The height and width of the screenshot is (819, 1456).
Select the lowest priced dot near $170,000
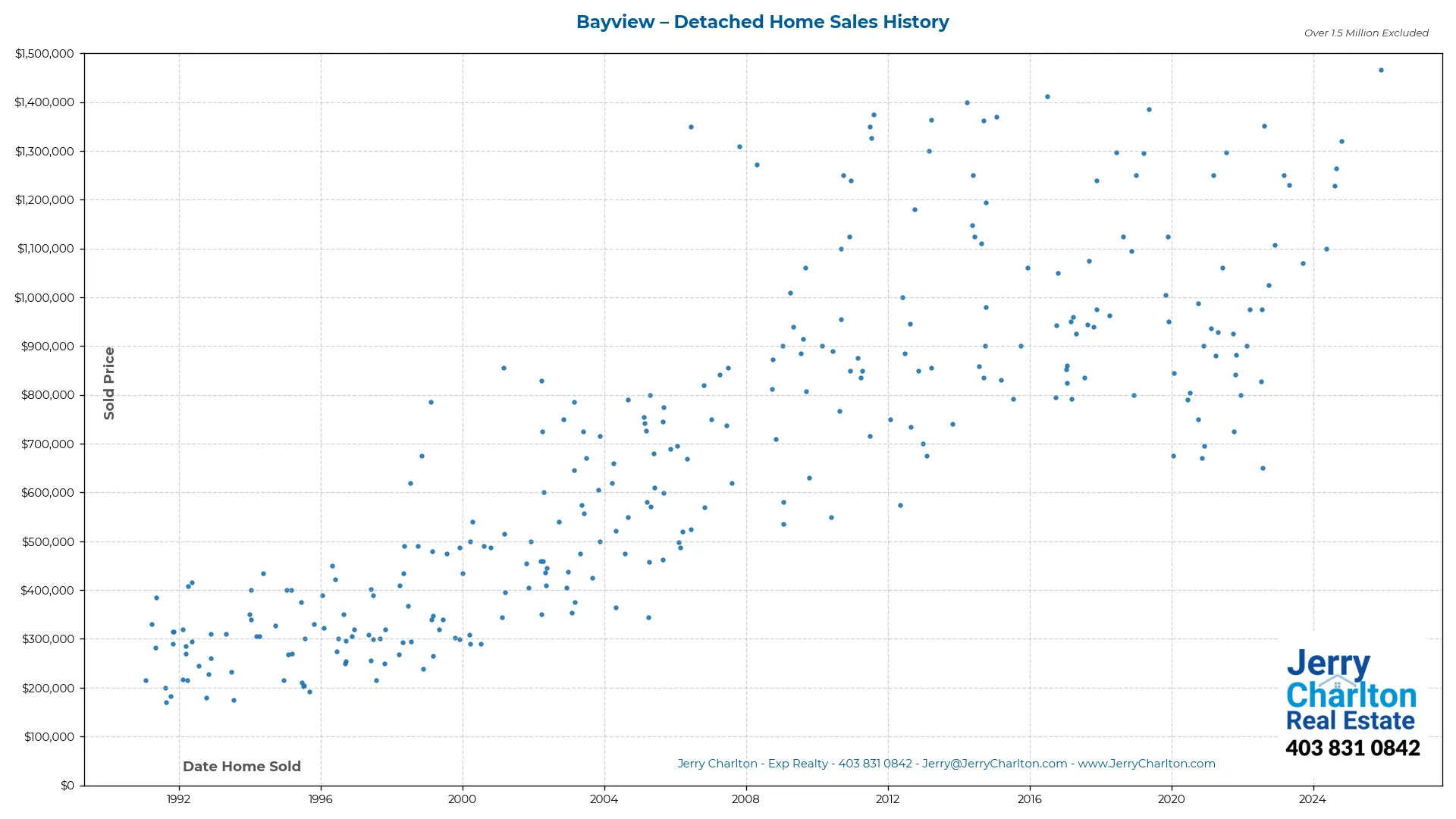click(166, 704)
